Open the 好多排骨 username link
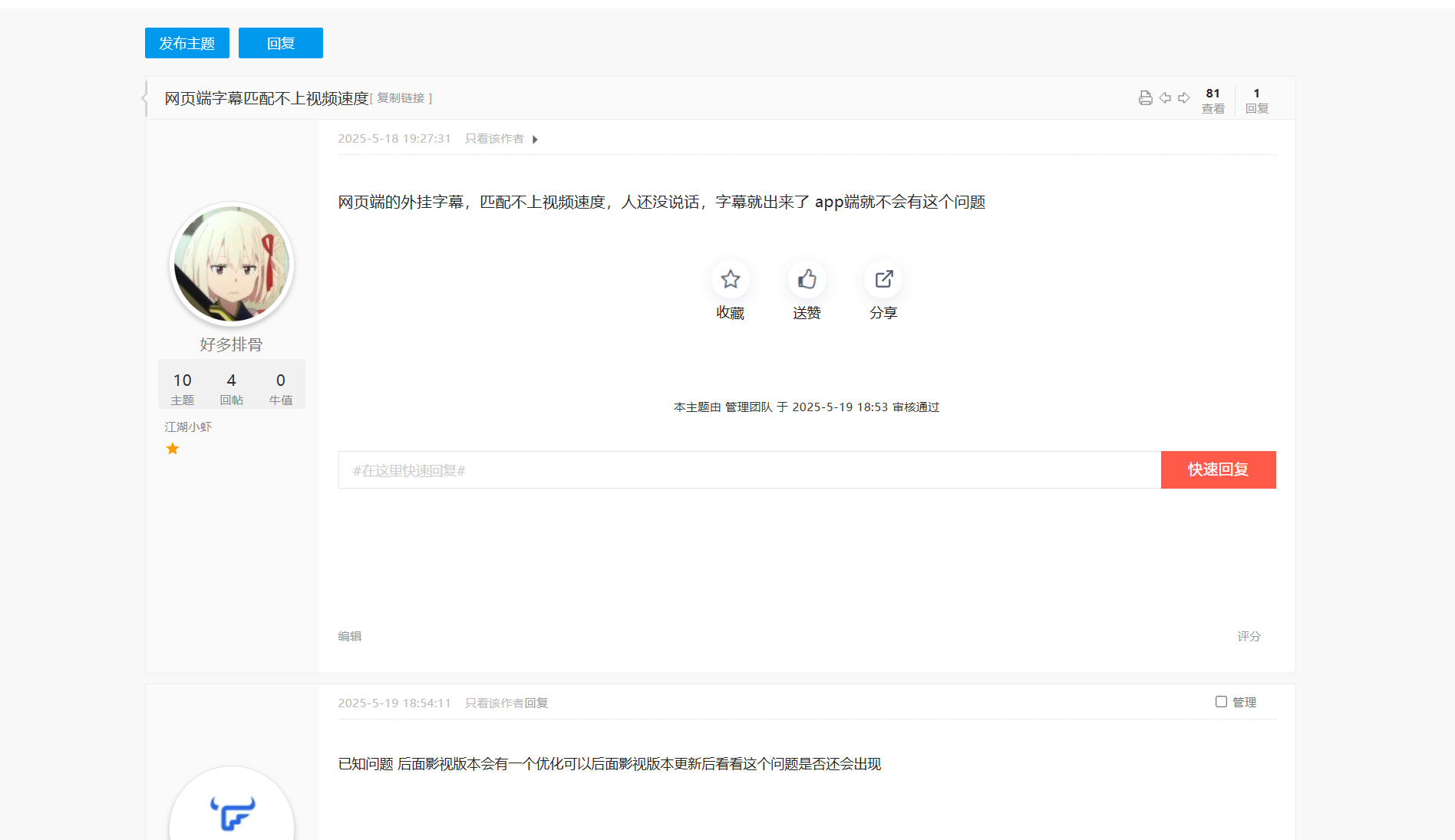 [x=231, y=344]
